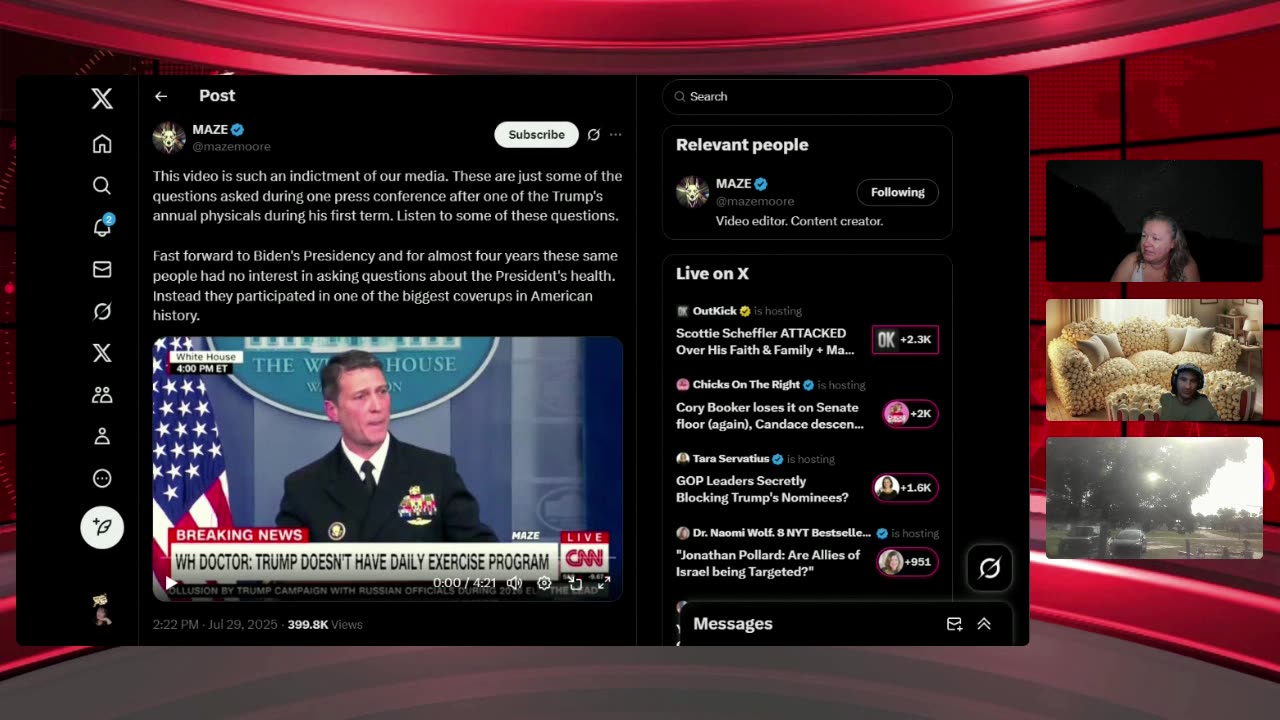
Task: Click Tara Servatius +1.6K listeners badge
Action: [905, 488]
